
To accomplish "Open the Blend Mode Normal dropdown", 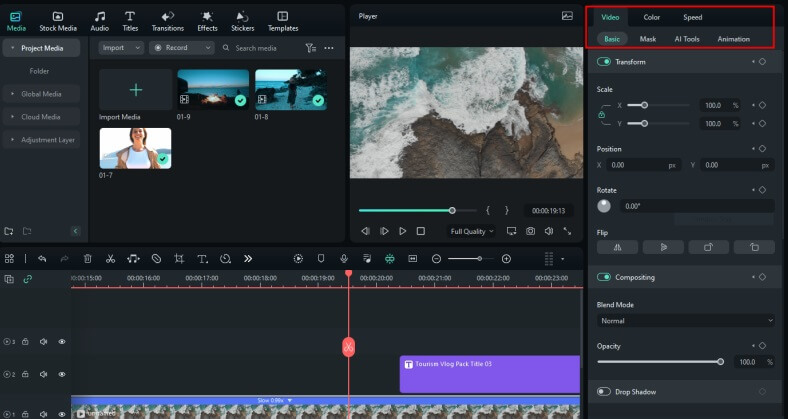I will coord(686,321).
